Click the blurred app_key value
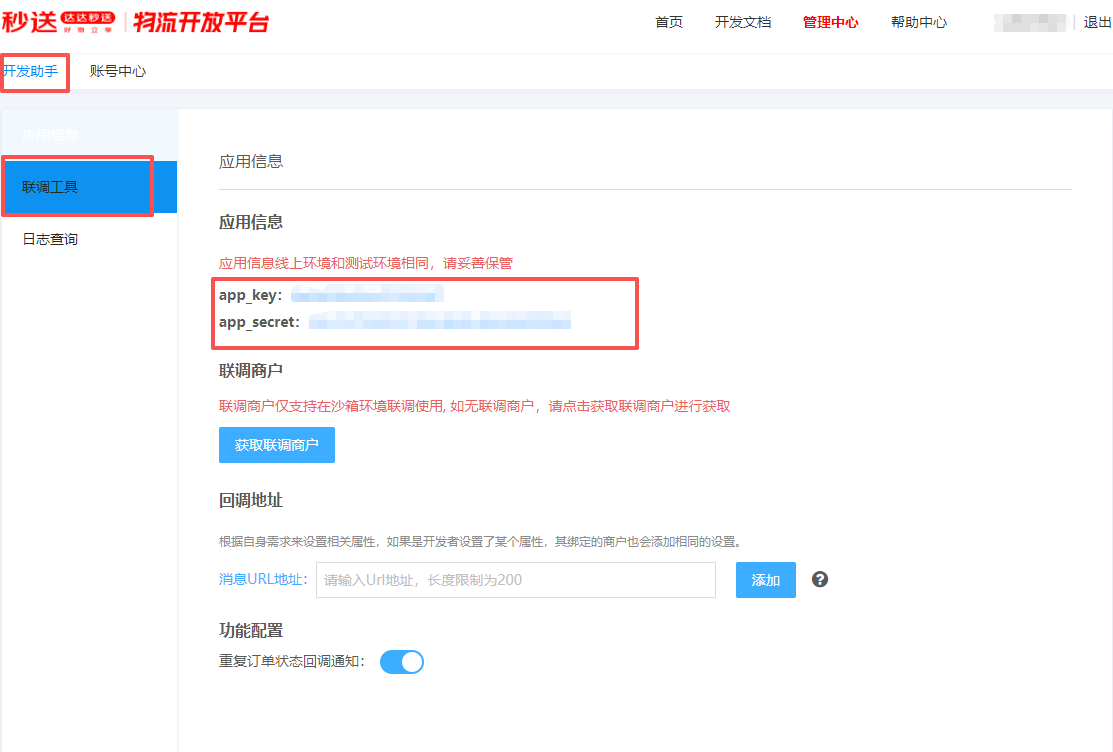 point(366,295)
